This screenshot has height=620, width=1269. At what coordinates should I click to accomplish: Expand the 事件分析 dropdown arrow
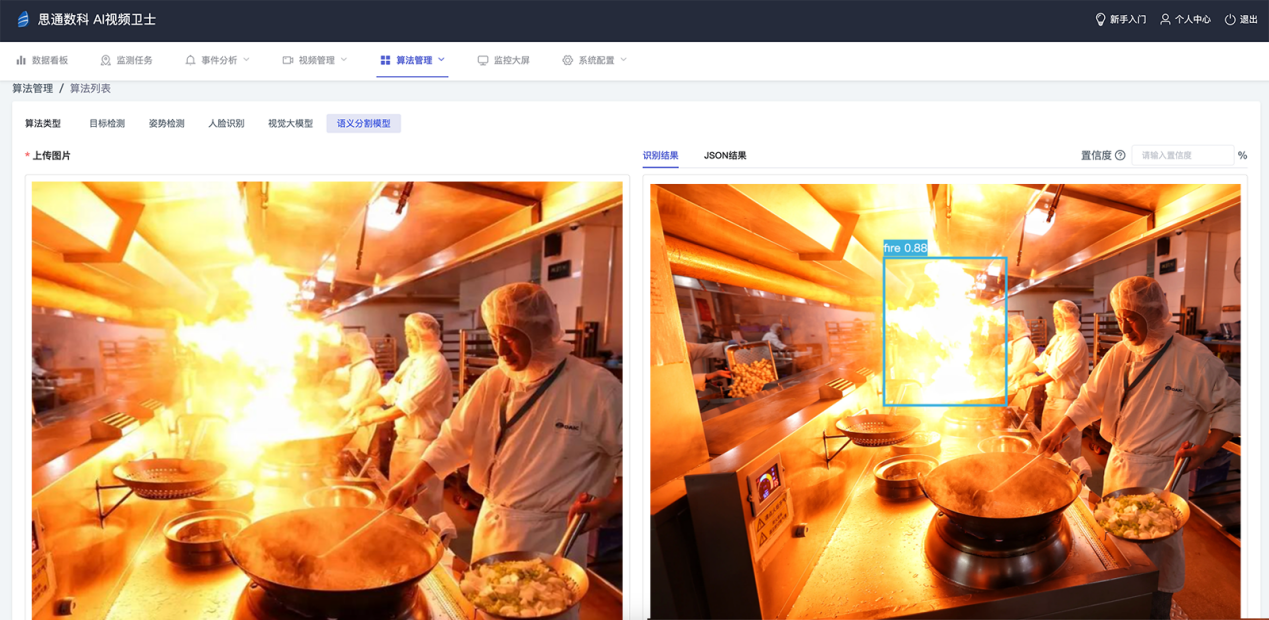point(247,60)
